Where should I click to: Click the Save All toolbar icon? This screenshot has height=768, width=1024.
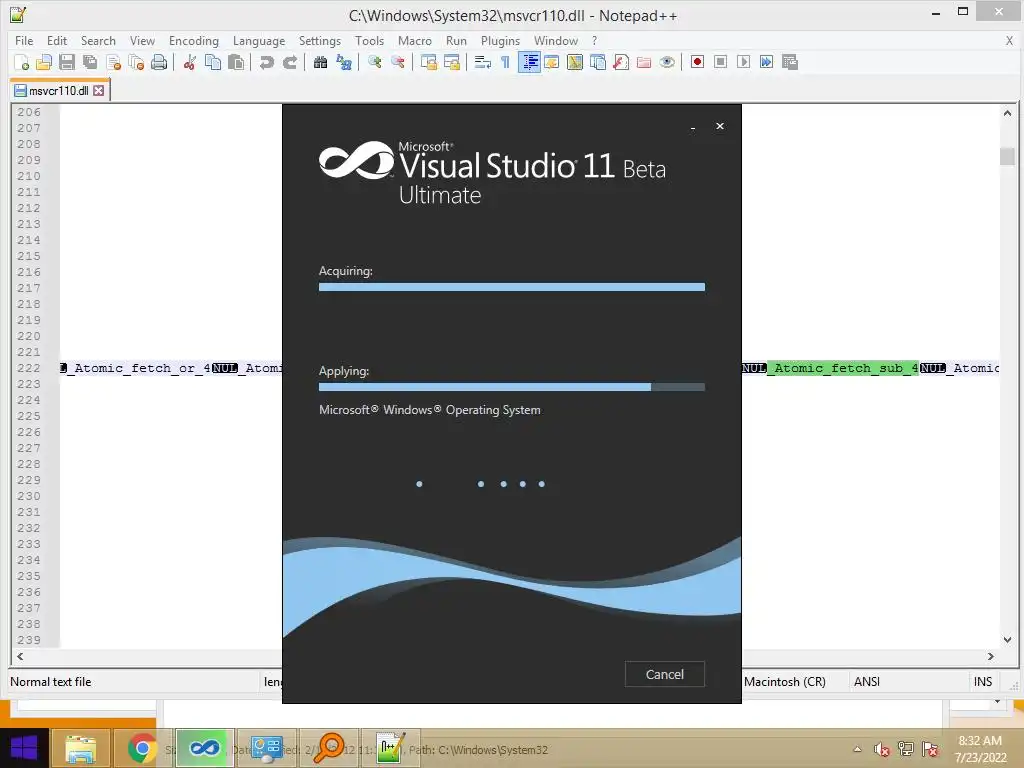coord(90,63)
